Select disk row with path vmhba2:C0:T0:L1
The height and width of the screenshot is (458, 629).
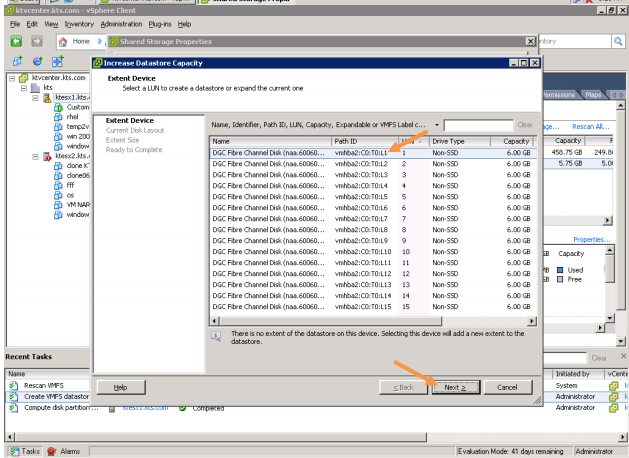(x=372, y=153)
